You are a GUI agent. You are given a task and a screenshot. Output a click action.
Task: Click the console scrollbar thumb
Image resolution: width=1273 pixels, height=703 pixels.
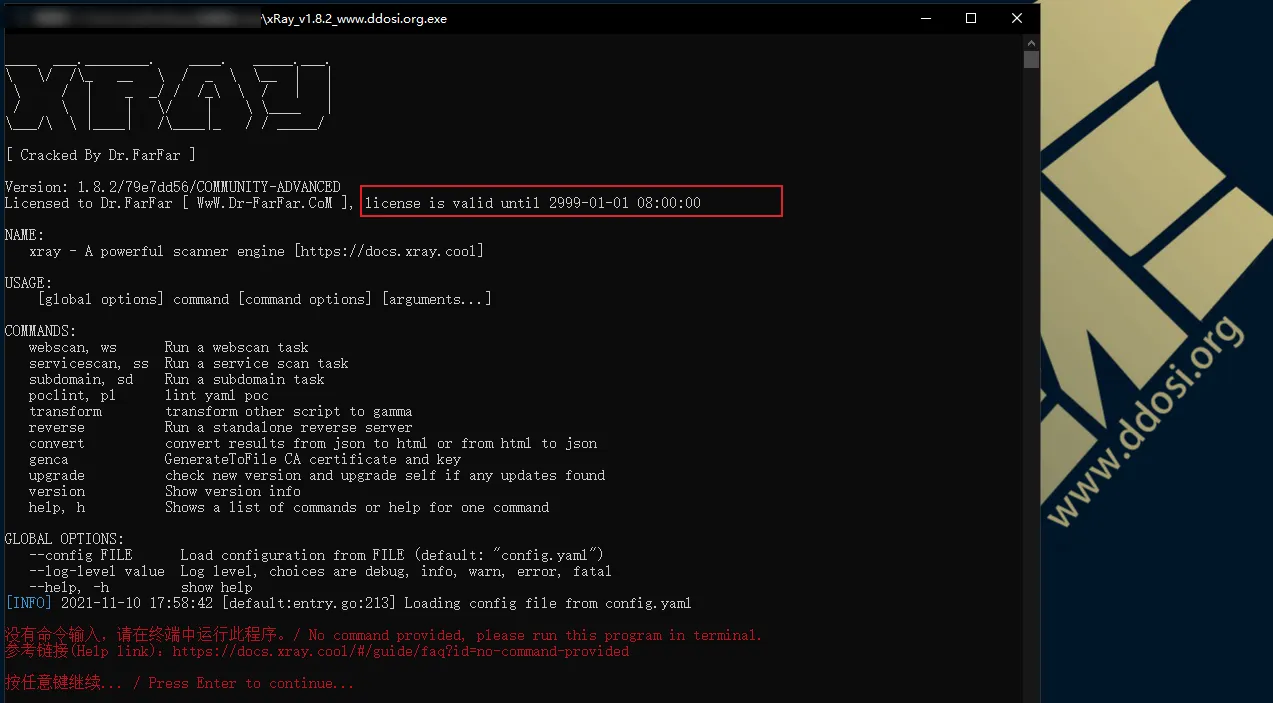pyautogui.click(x=1031, y=59)
